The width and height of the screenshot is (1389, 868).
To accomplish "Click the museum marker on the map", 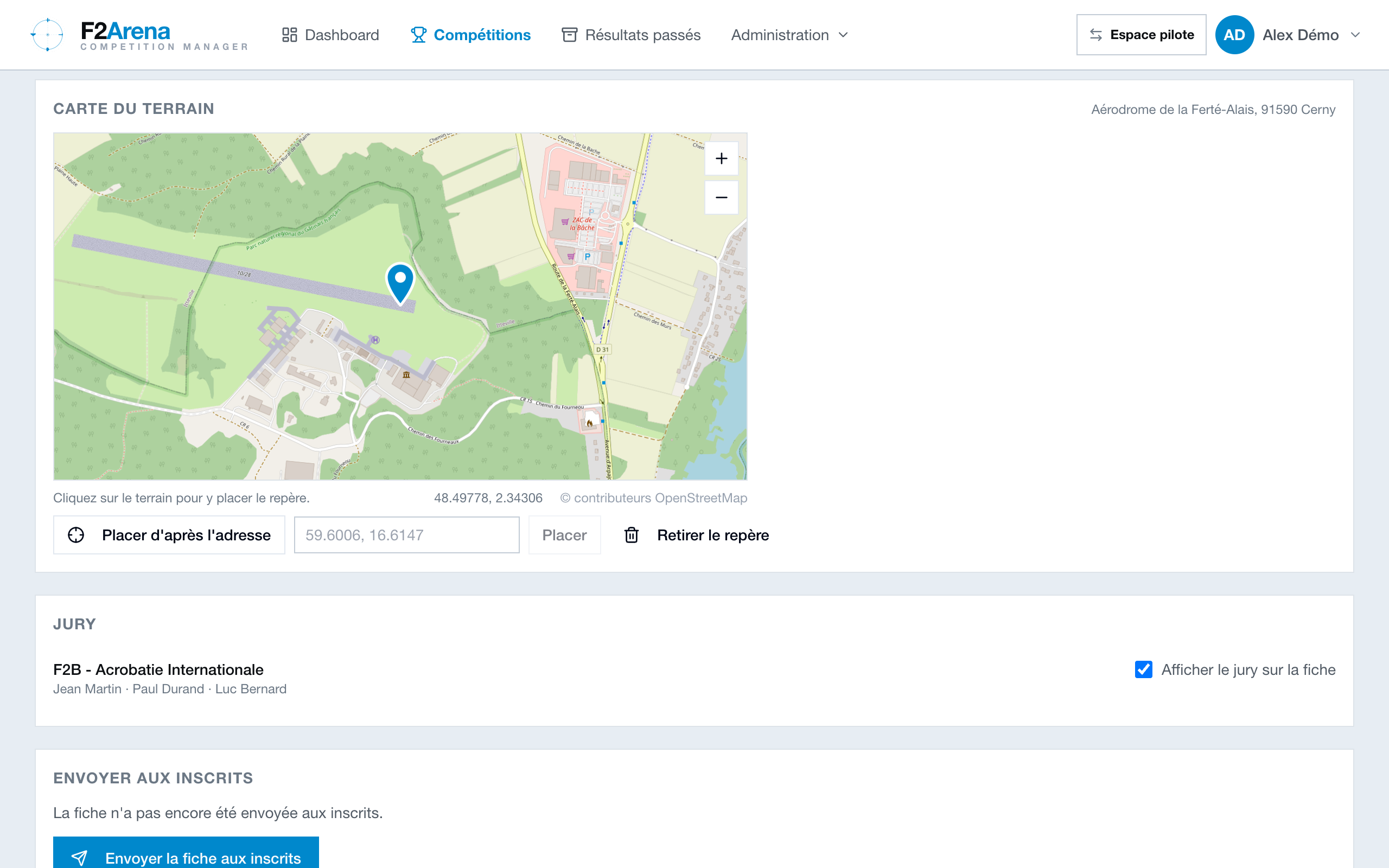I will (x=406, y=375).
